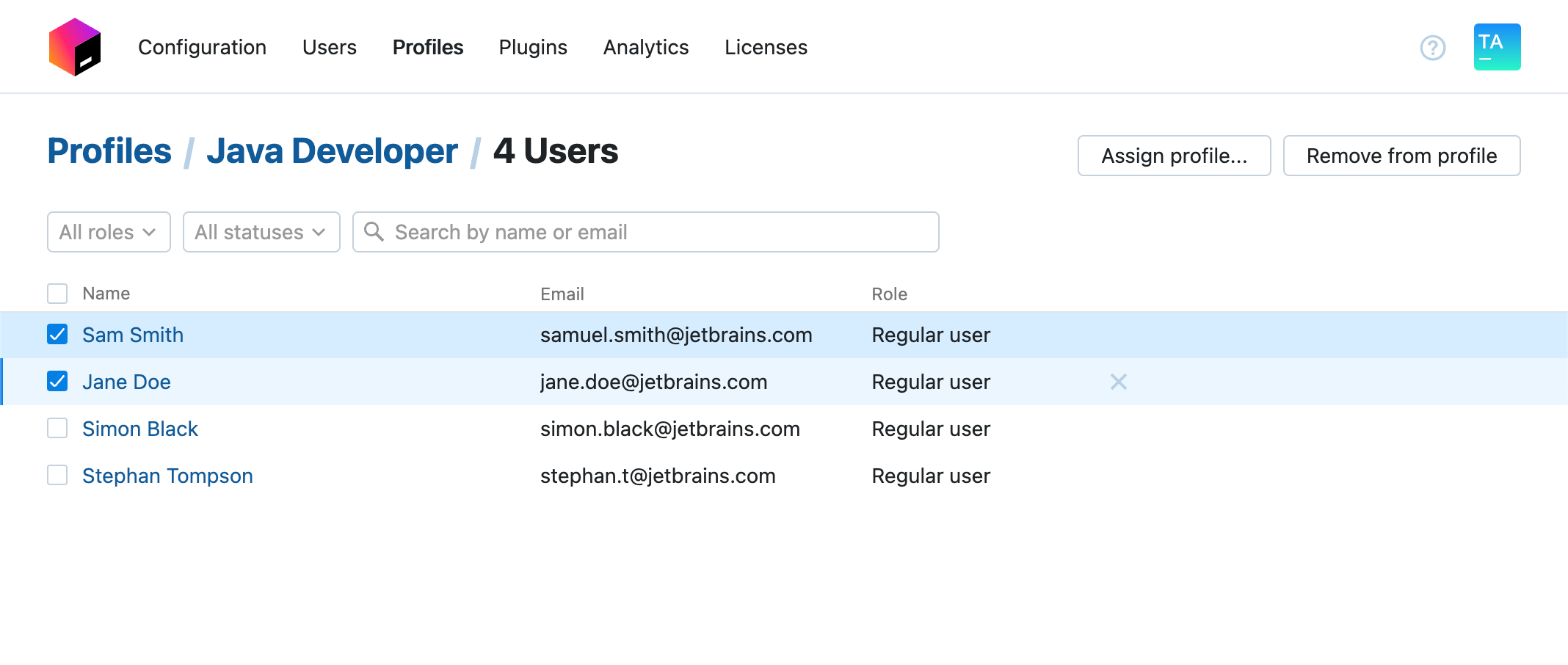Click the JetBrains logo icon

[74, 46]
